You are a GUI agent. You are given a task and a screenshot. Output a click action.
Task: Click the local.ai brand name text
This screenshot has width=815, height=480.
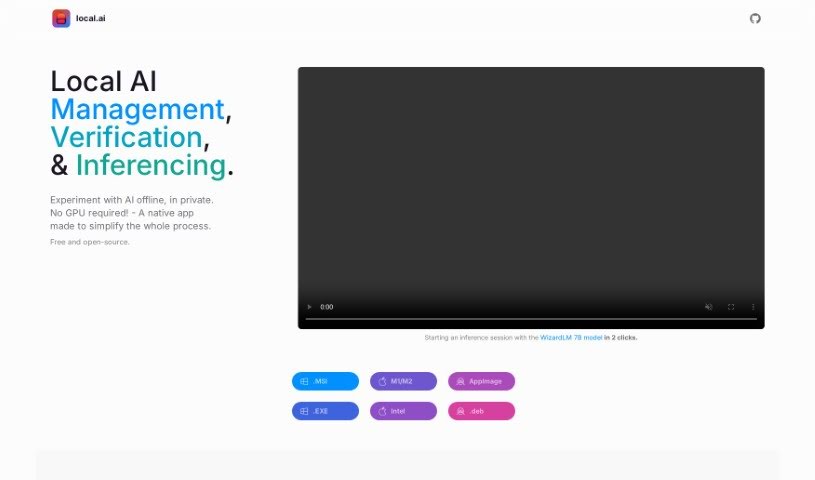(x=90, y=18)
